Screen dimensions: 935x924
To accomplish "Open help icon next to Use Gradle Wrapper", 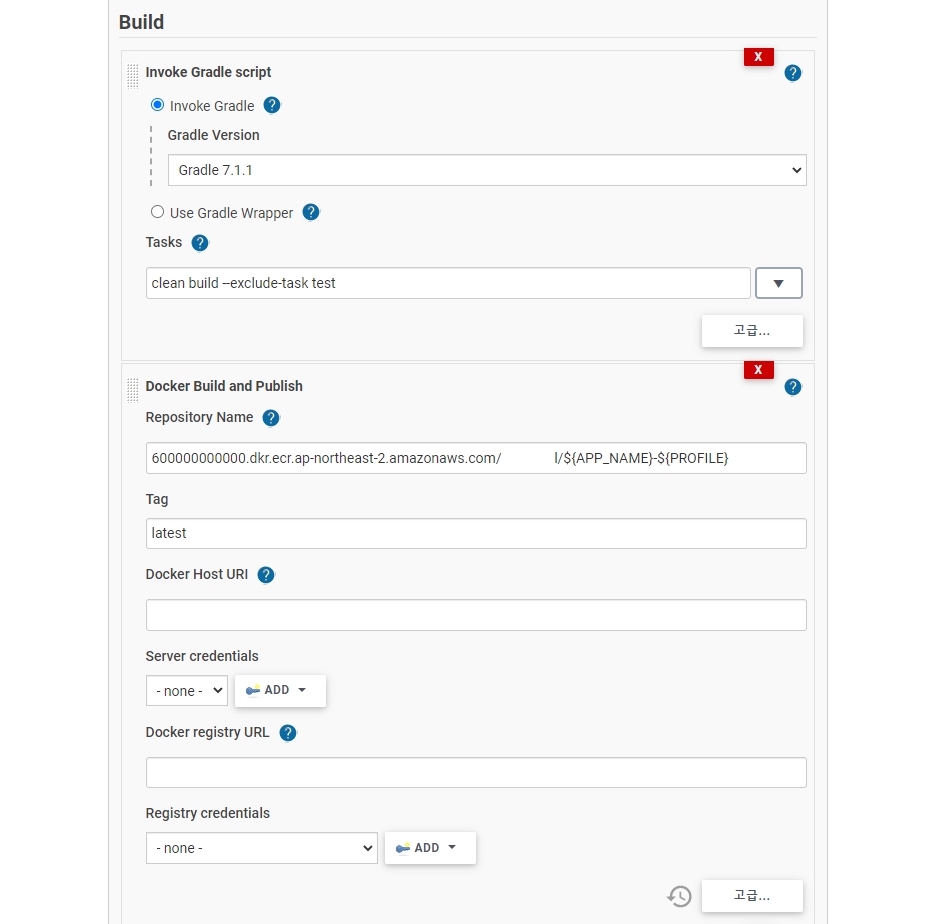I will 311,212.
